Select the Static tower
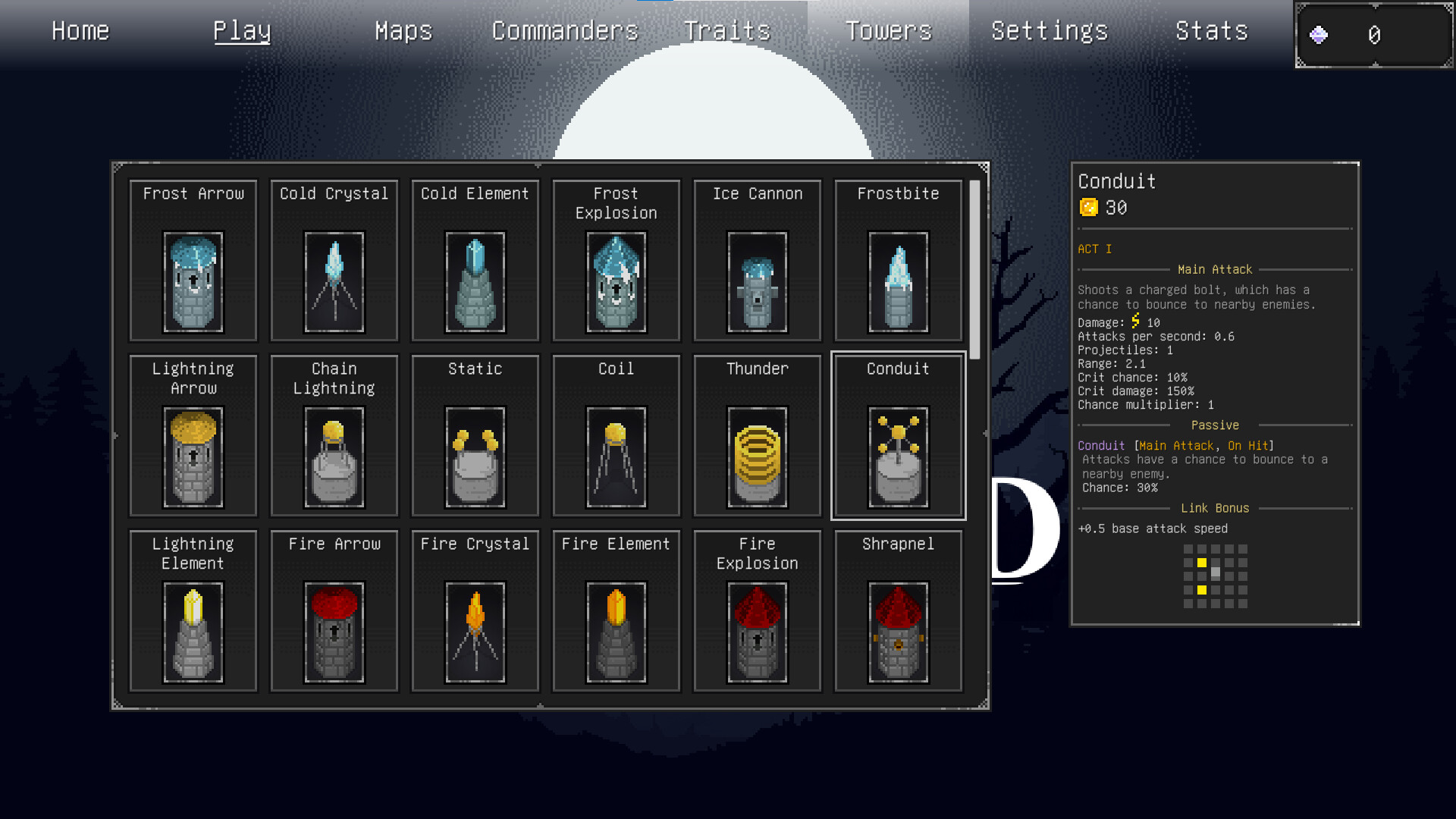1456x819 pixels. pos(475,436)
